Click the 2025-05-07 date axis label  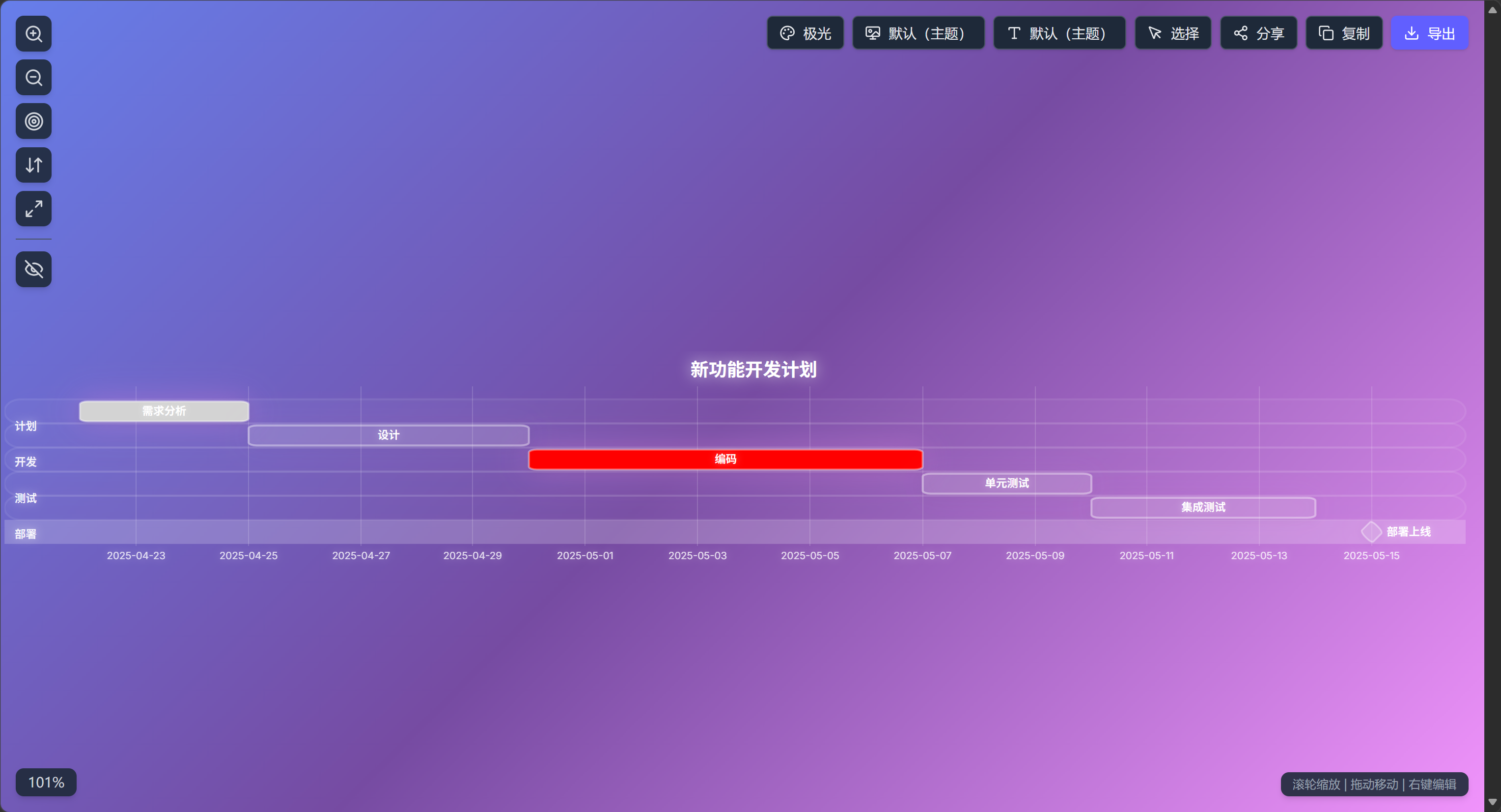click(x=922, y=556)
